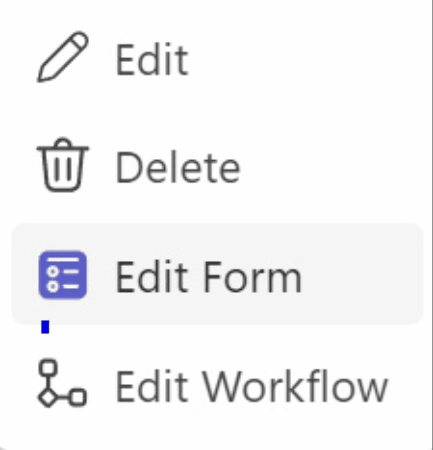Click the trash can Delete icon
The image size is (433, 450).
point(63,165)
